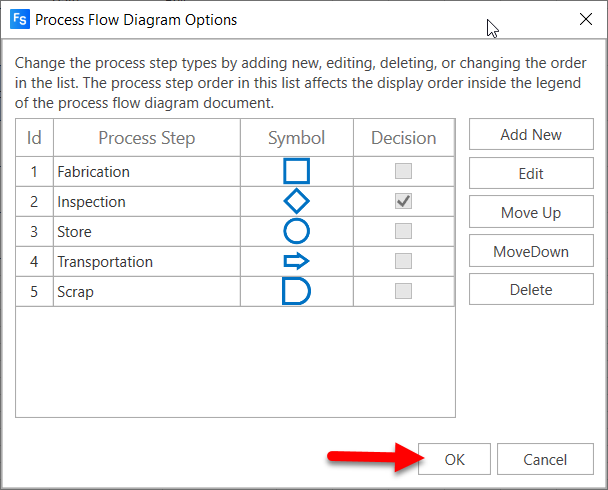Confirm the dialog with OK
The image size is (608, 490).
tap(454, 460)
